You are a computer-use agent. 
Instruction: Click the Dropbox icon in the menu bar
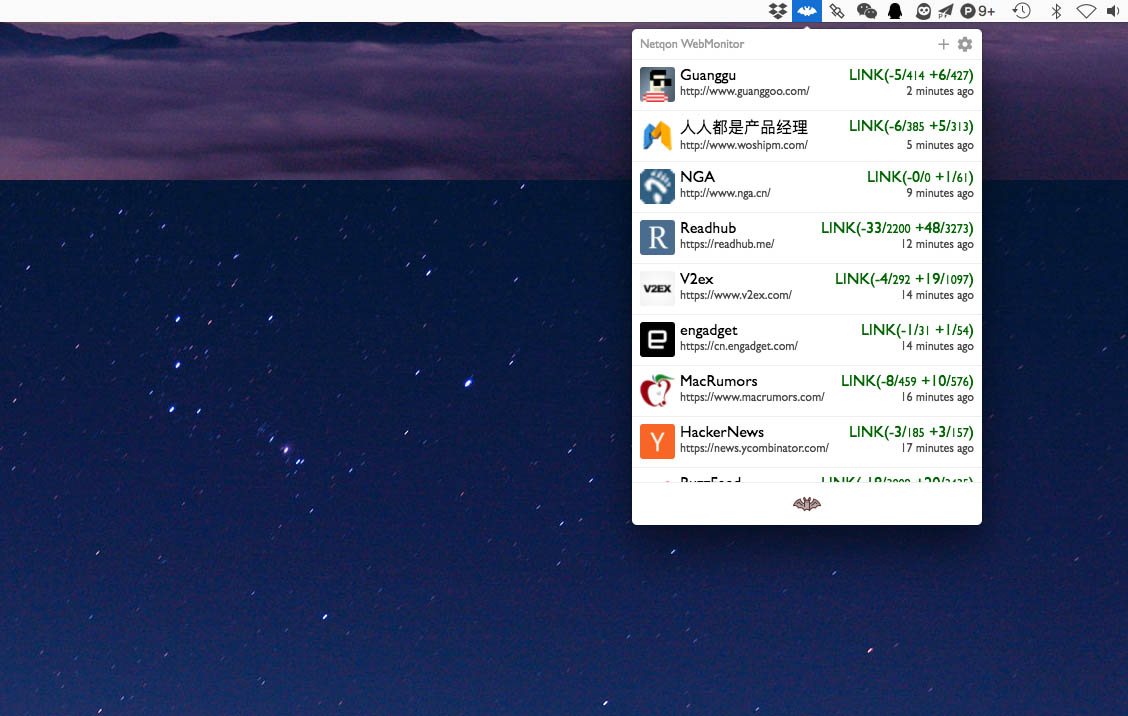pos(778,11)
